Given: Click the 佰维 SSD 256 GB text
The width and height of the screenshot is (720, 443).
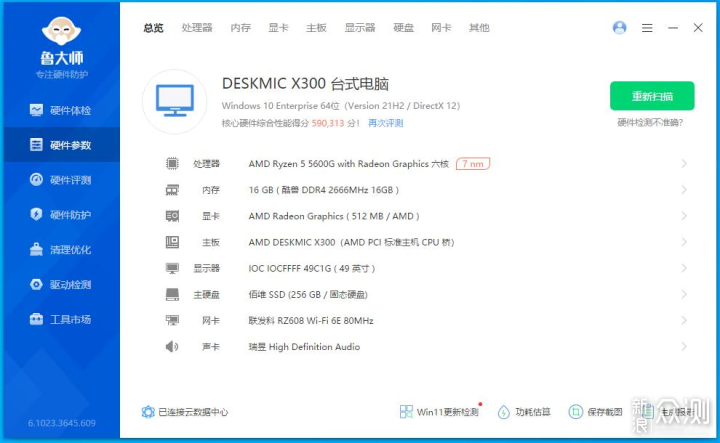Looking at the screenshot, I should click(x=308, y=295).
